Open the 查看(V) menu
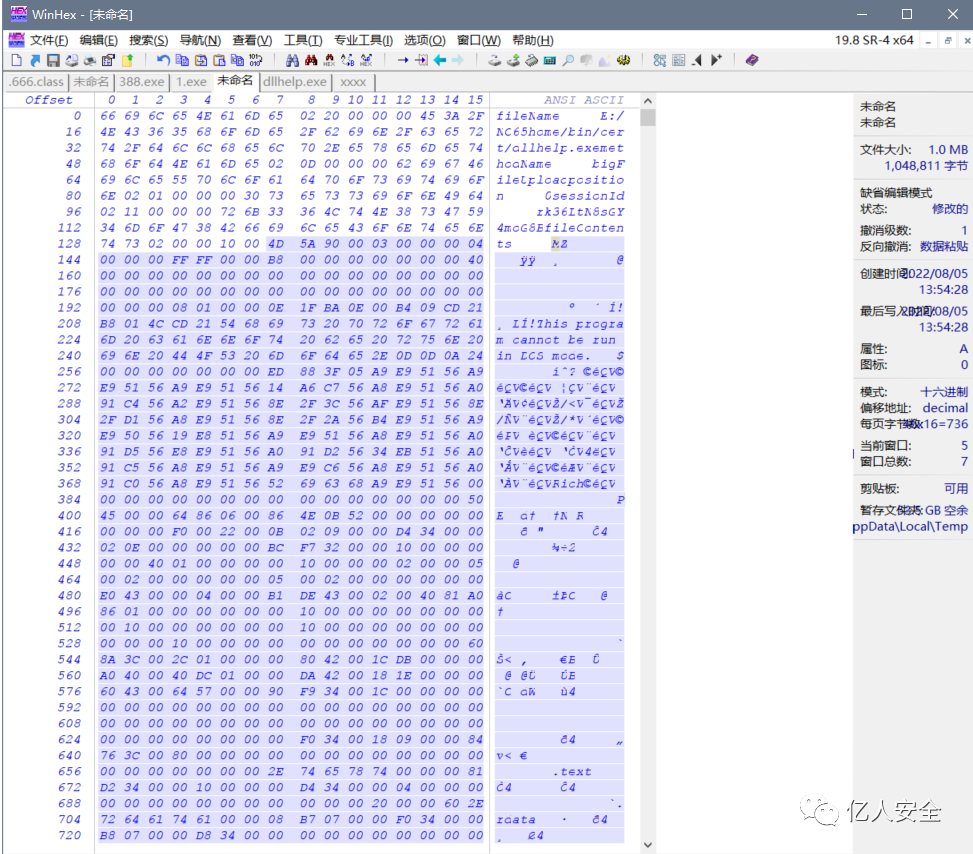This screenshot has height=854, width=973. tap(252, 40)
